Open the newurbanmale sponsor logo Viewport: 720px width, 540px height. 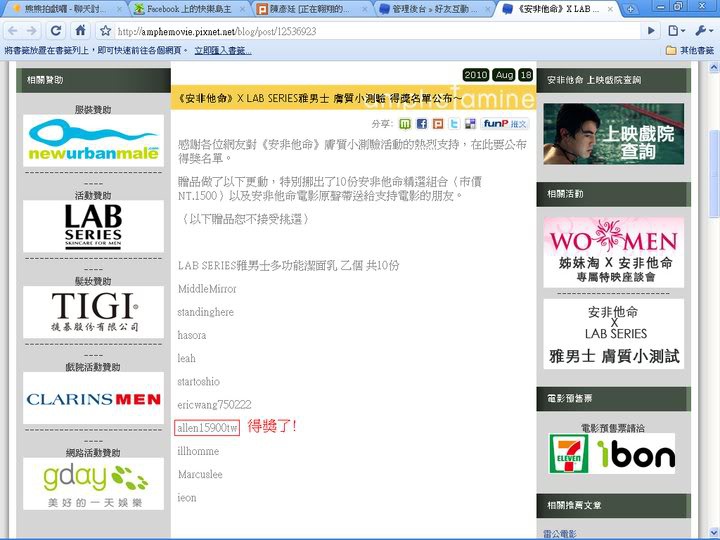pos(93,141)
